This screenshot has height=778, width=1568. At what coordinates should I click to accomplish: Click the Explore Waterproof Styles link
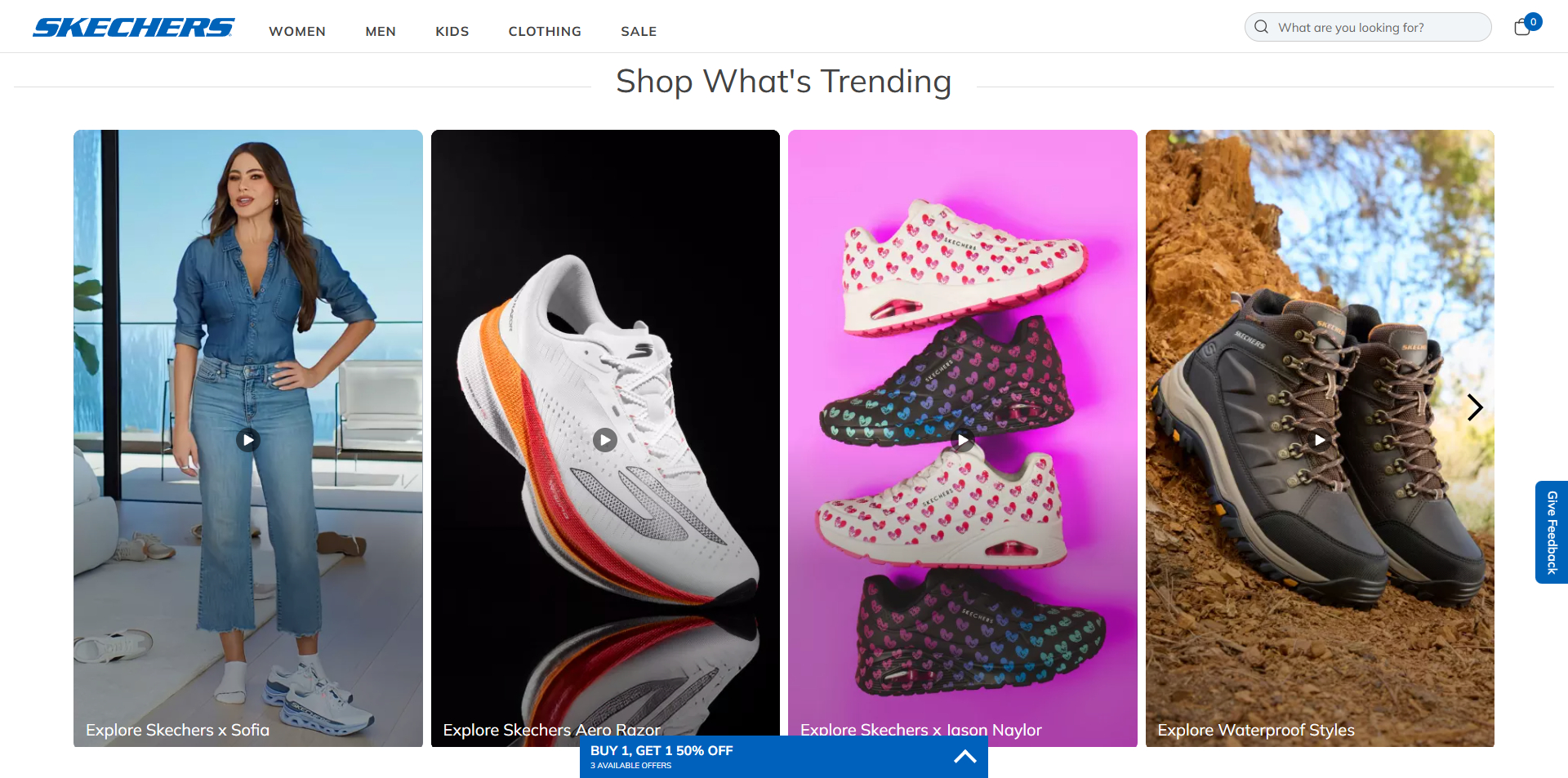tap(1255, 730)
